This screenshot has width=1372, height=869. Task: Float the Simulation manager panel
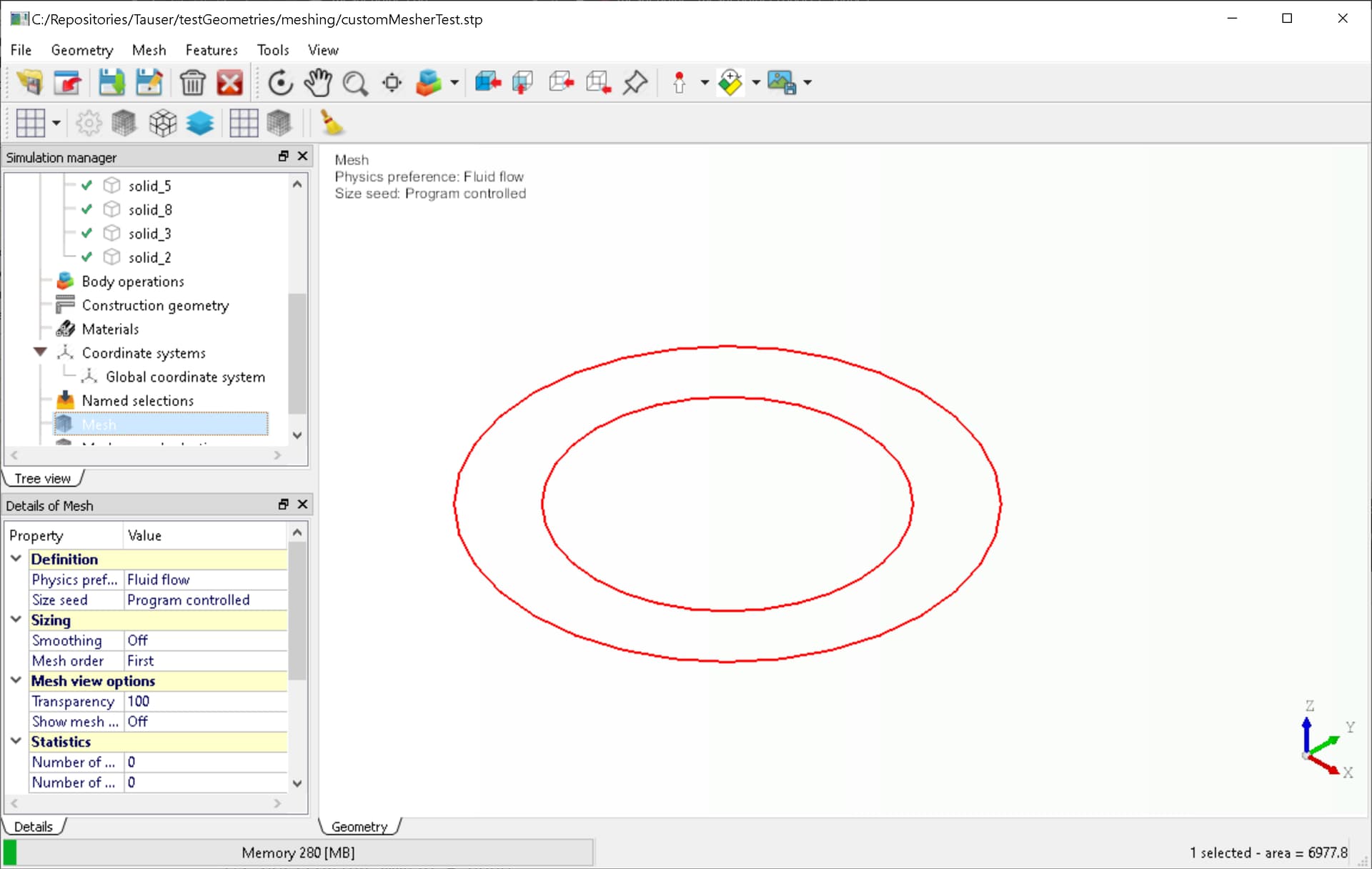click(x=284, y=156)
